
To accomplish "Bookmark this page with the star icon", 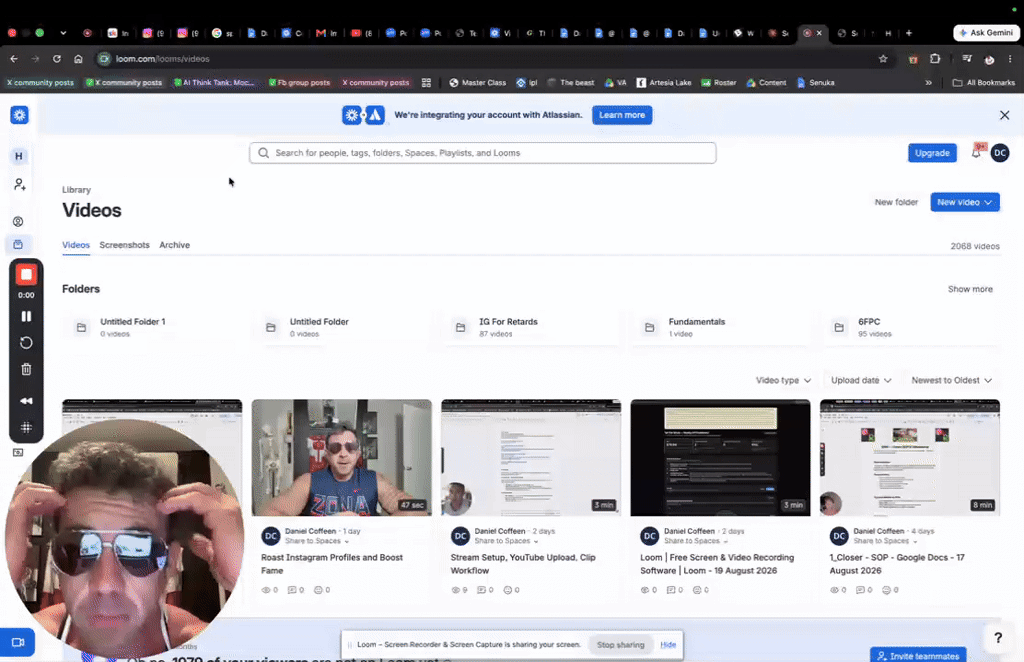I will [x=883, y=59].
